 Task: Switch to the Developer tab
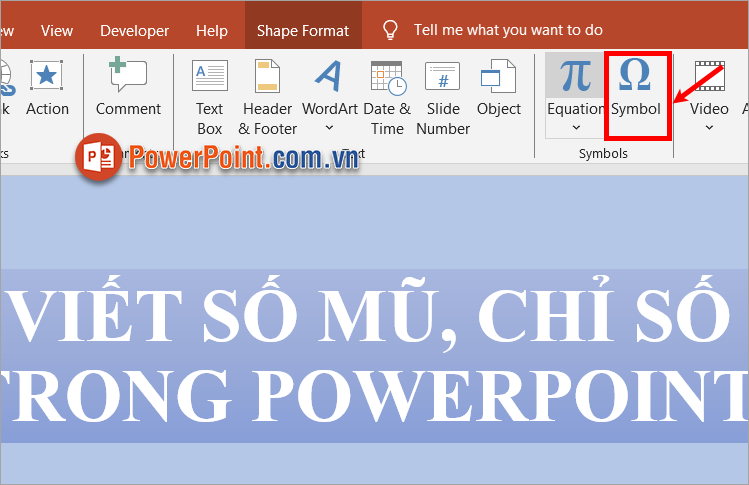(134, 31)
